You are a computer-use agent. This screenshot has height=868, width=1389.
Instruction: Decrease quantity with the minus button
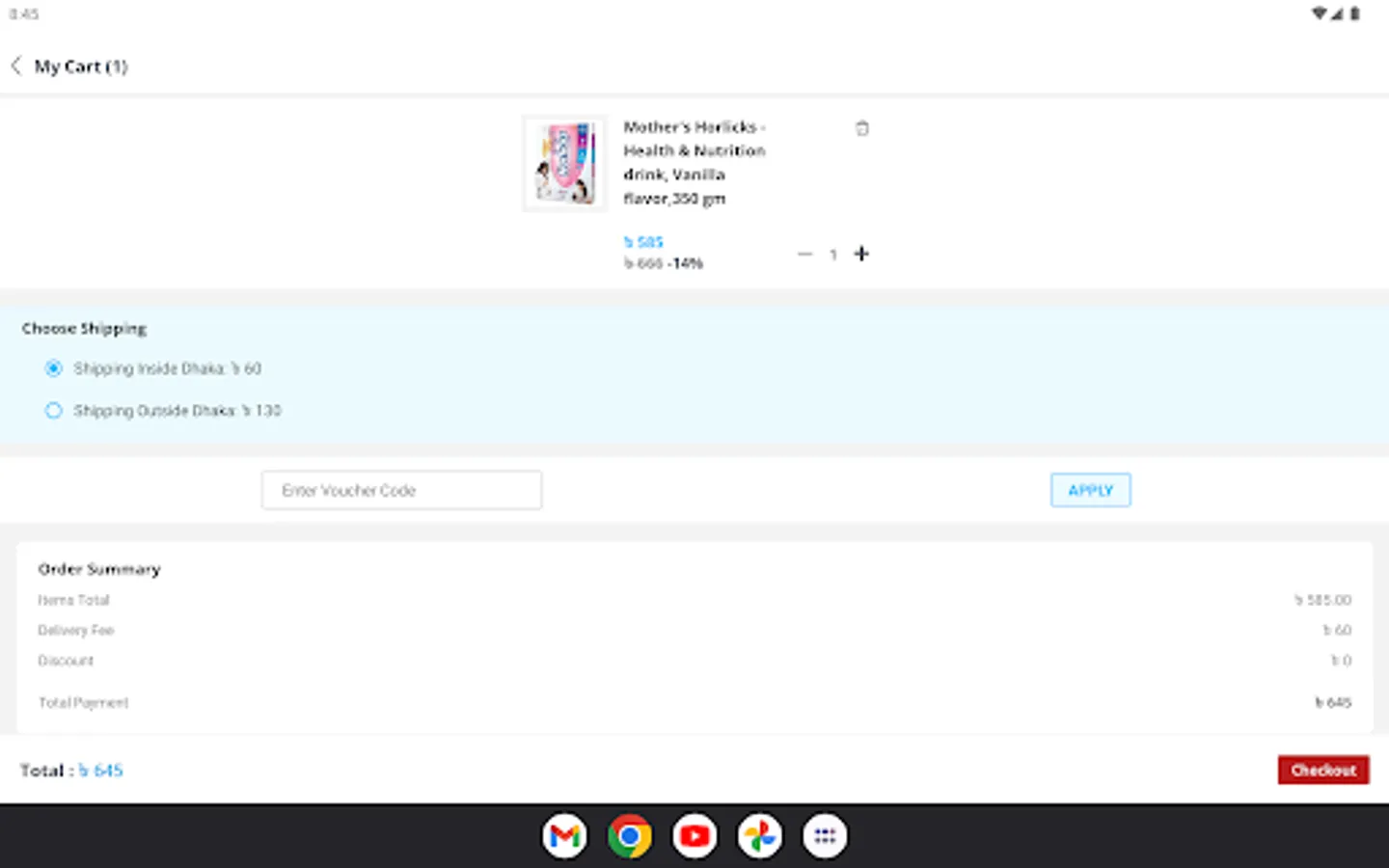(804, 254)
